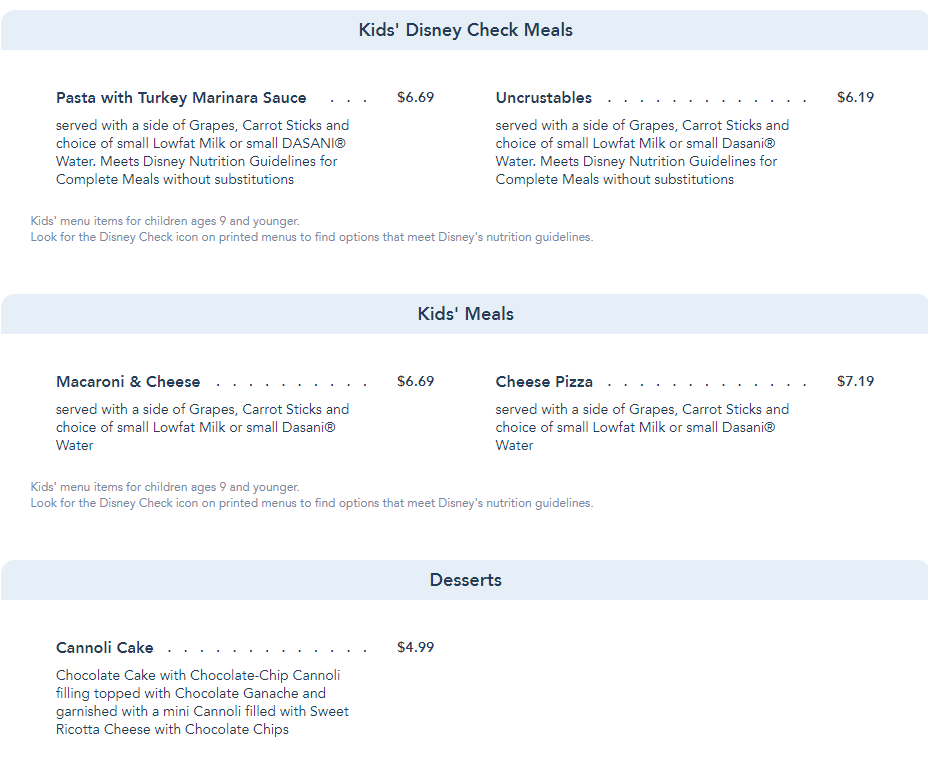Viewport: 928px width, 784px height.
Task: Click the $4.99 Cannoli Cake price
Action: tap(415, 648)
